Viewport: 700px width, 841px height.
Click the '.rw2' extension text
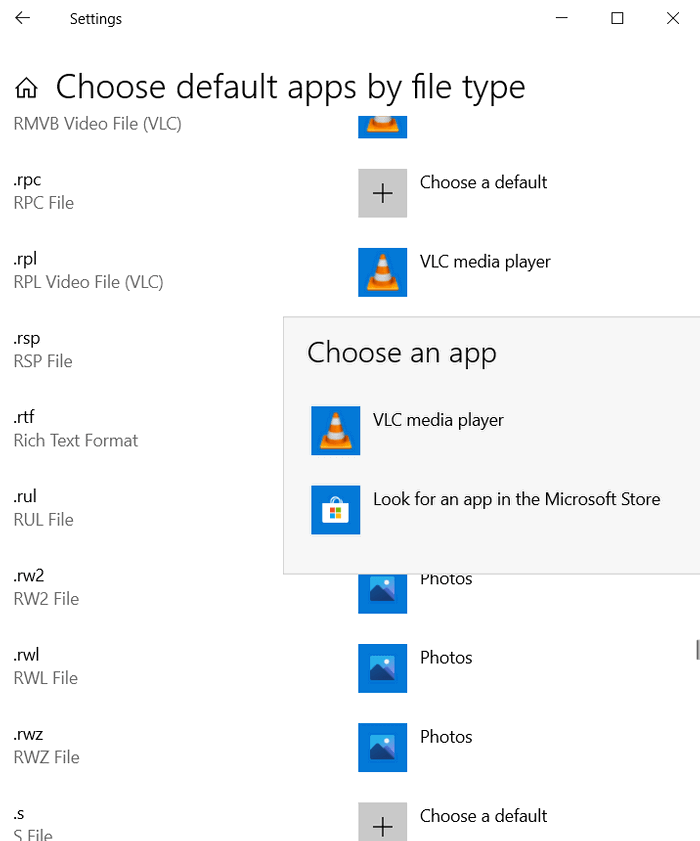pyautogui.click(x=29, y=576)
